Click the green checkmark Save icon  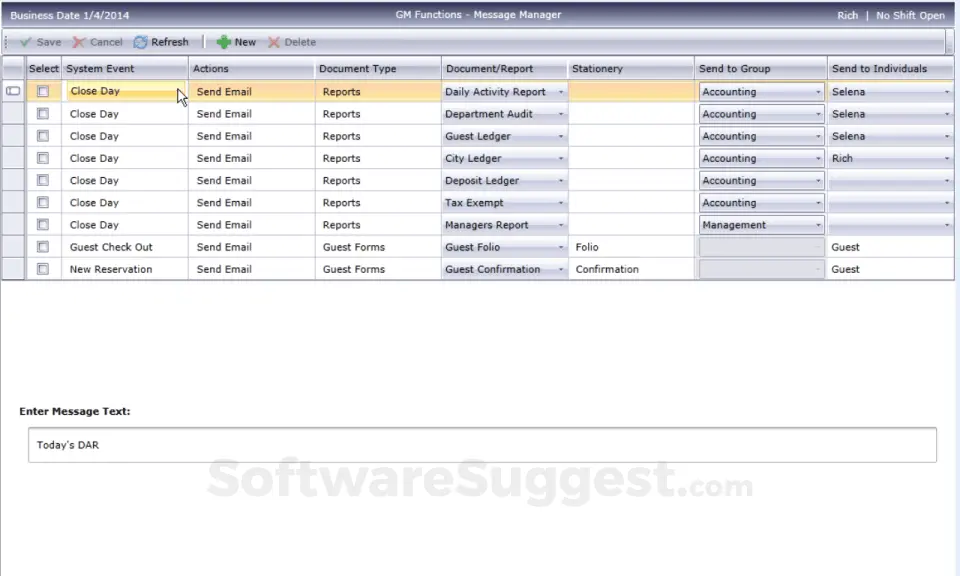click(x=26, y=42)
